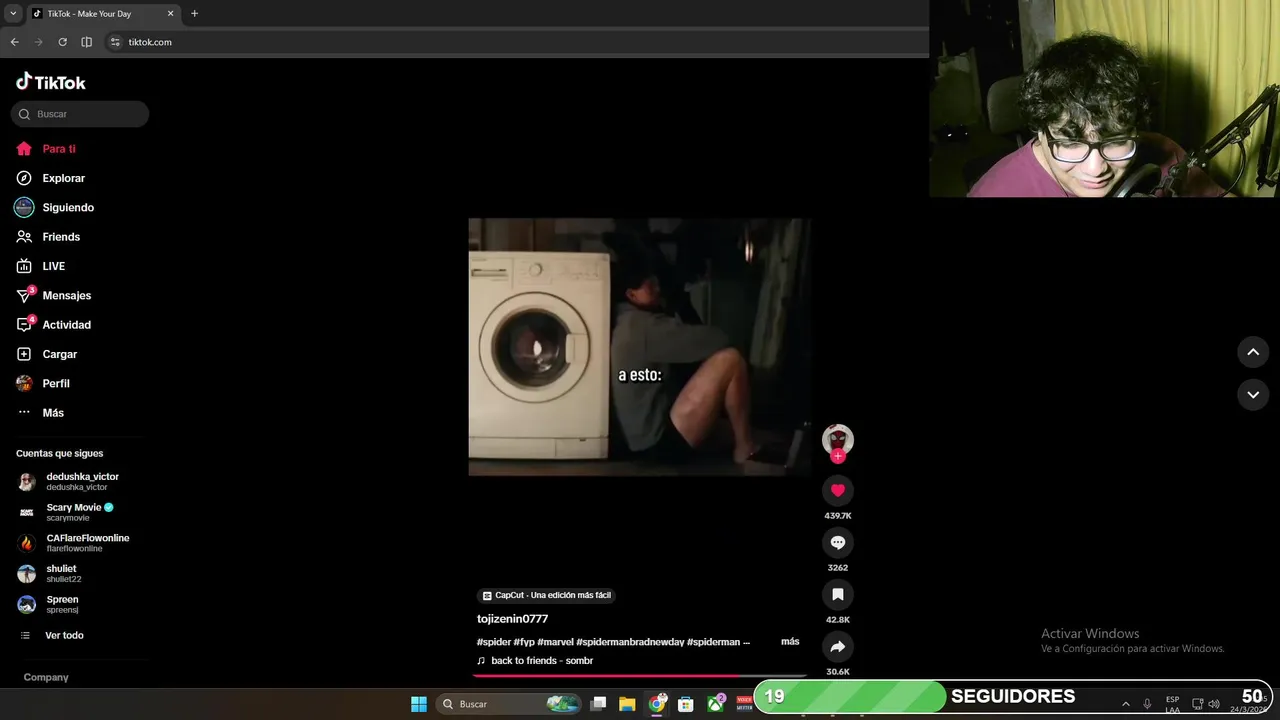Open File Explorer from taskbar
Viewport: 1280px width, 720px height.
[x=627, y=704]
